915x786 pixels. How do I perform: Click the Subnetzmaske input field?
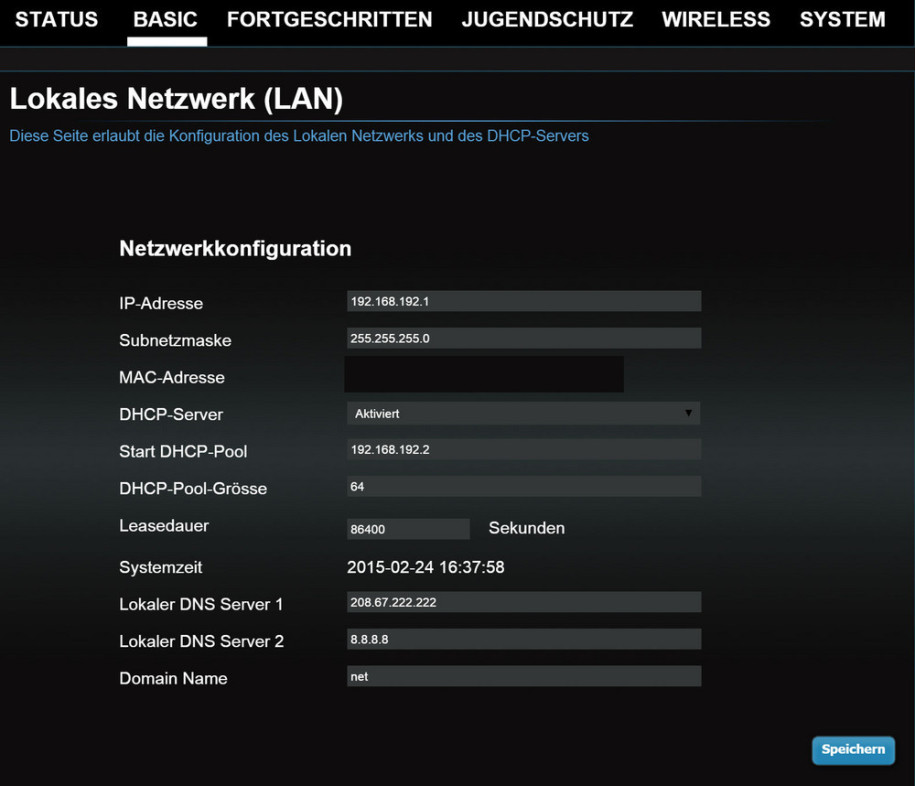(524, 338)
